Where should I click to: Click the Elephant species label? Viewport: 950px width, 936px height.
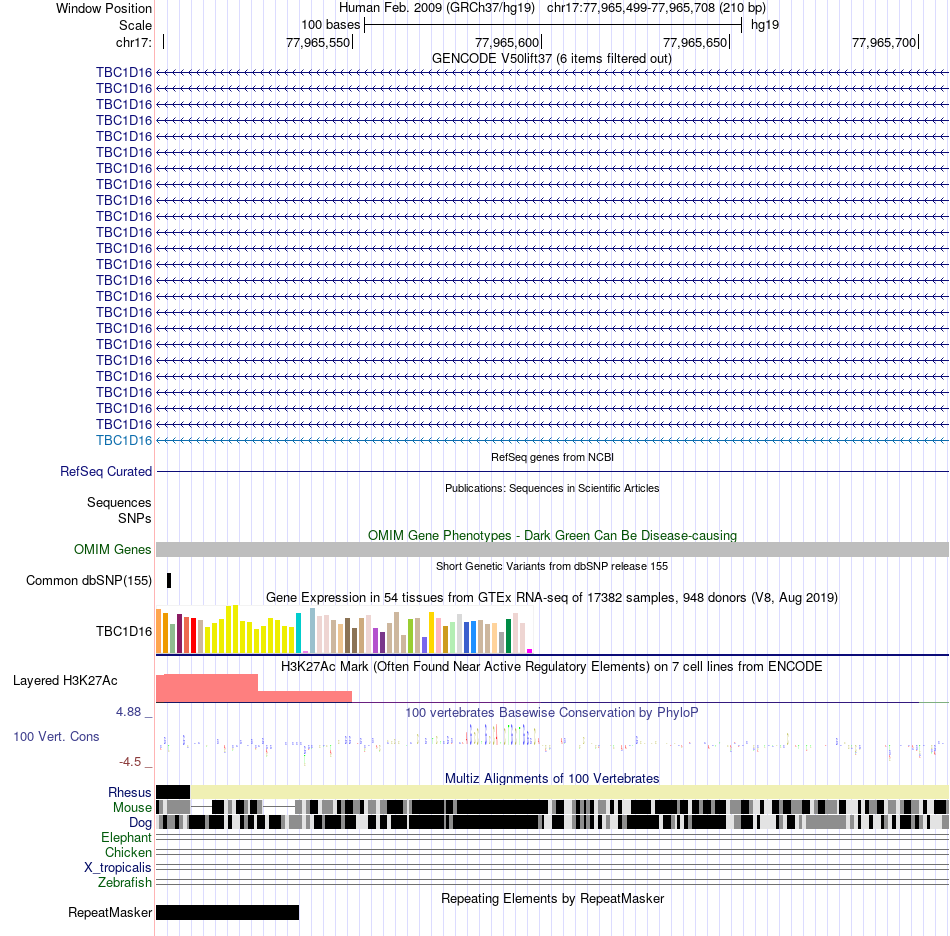pyautogui.click(x=126, y=837)
